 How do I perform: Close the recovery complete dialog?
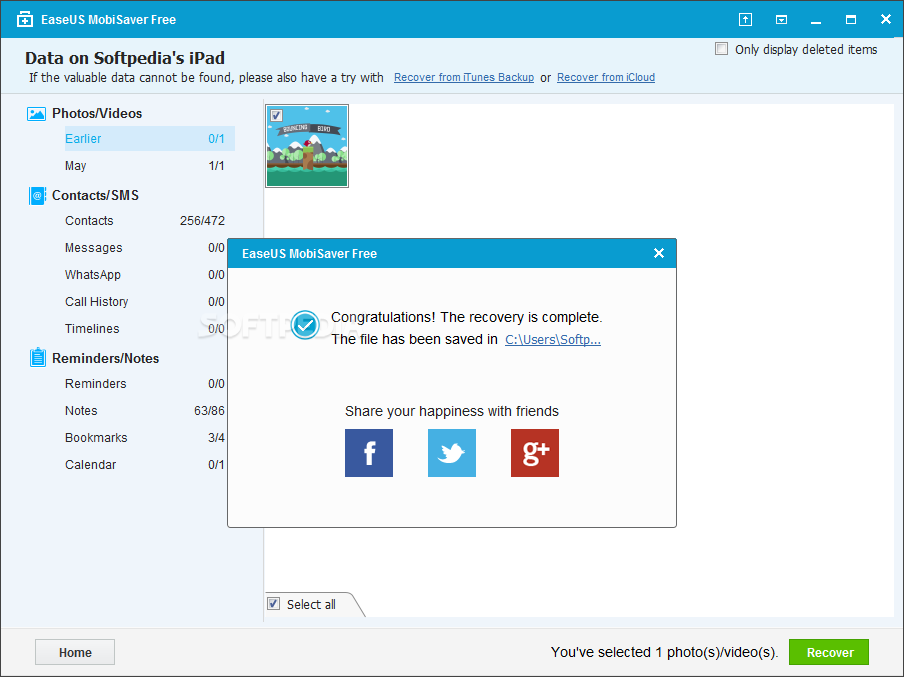pos(659,253)
